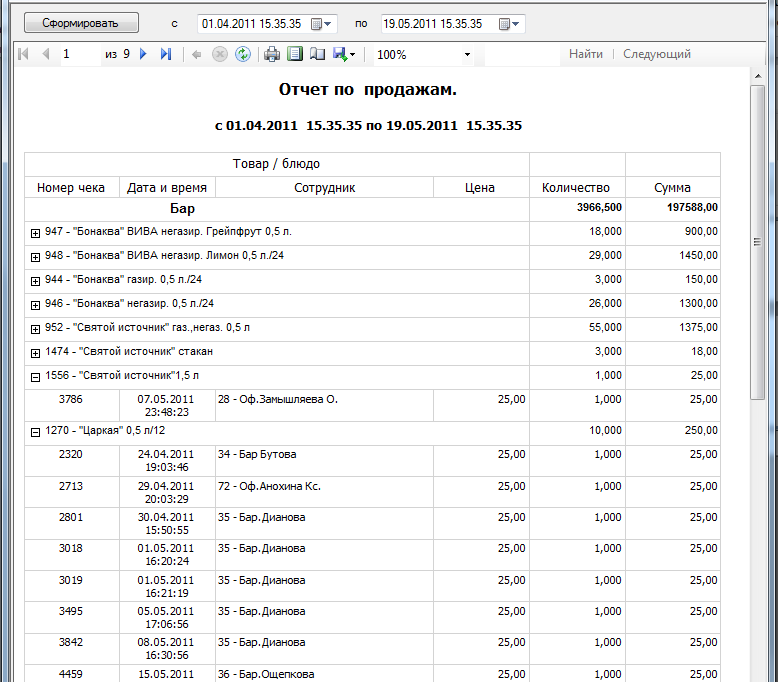Viewport: 778px width, 682px height.
Task: Click employee 34 - Бар Бутова
Action: [257, 454]
